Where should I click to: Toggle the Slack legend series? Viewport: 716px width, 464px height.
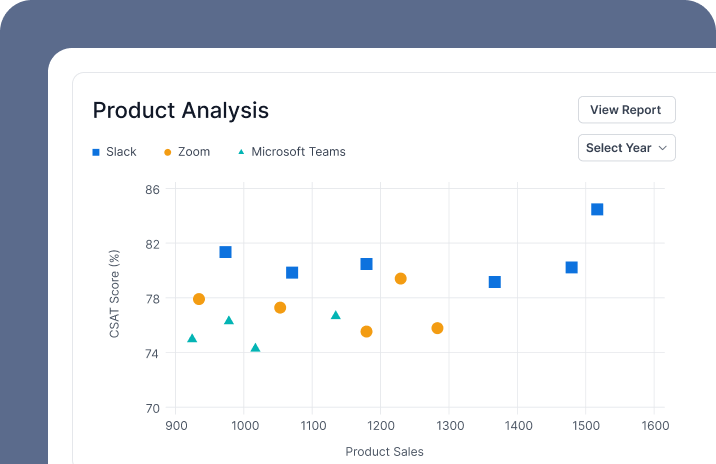click(114, 152)
